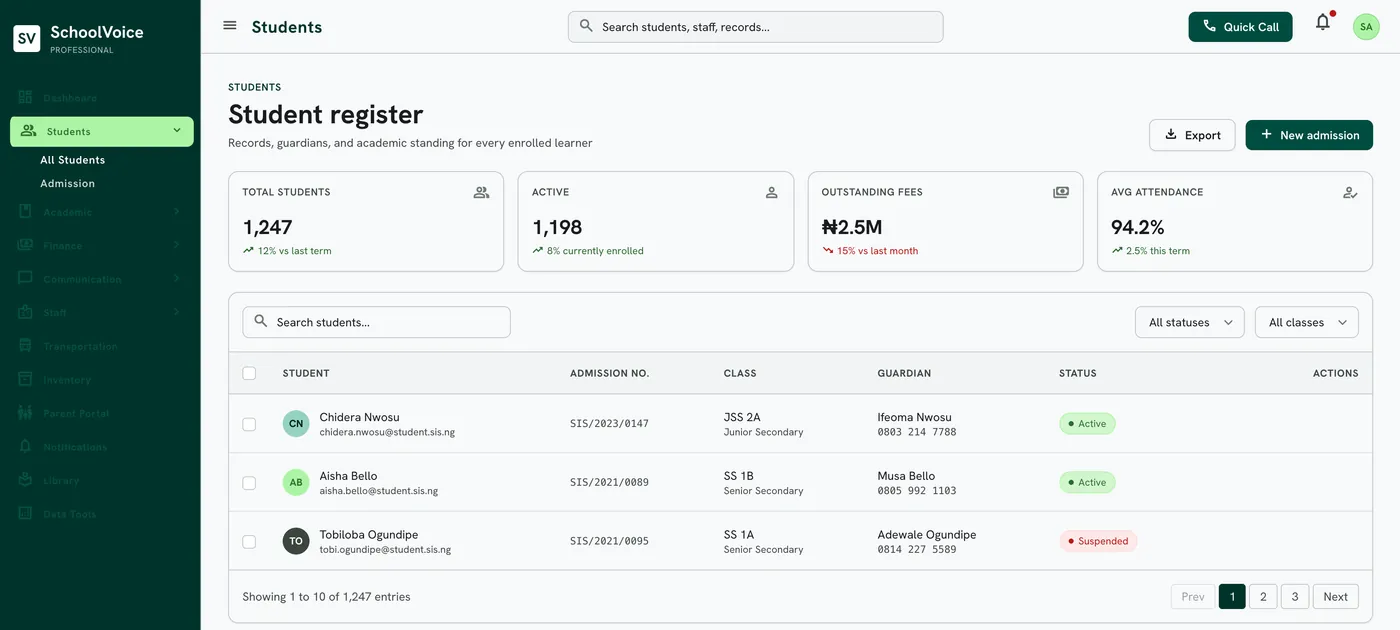Click the Outstanding Fees money icon

(1061, 192)
